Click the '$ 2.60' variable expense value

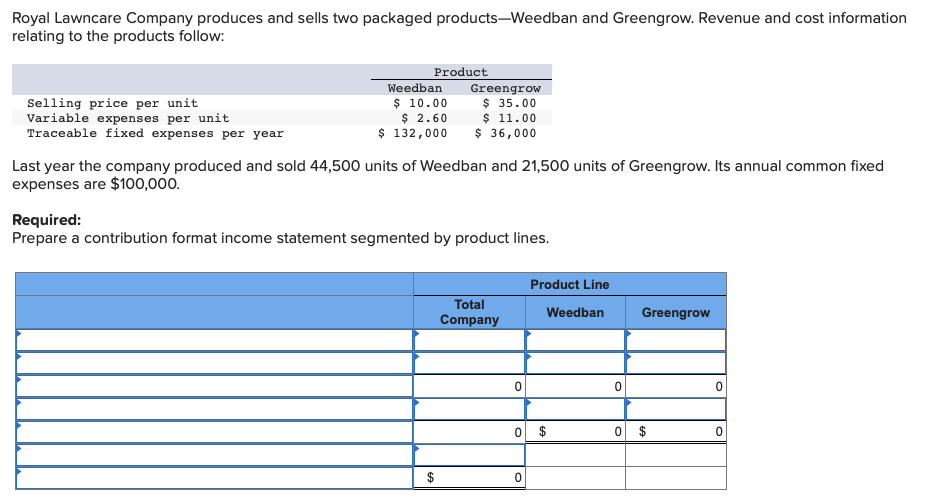424,118
